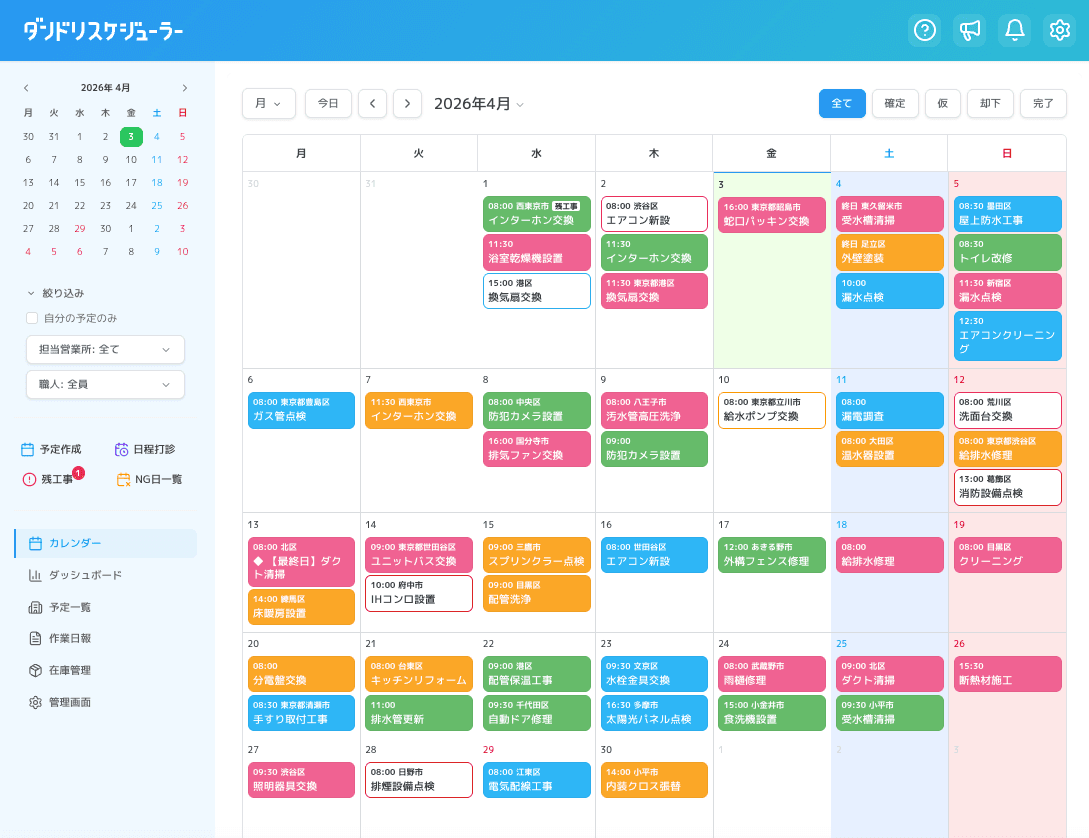Viewport: 1089px width, 838px height.
Task: Open the NG日一覧 icon
Action: (x=124, y=480)
